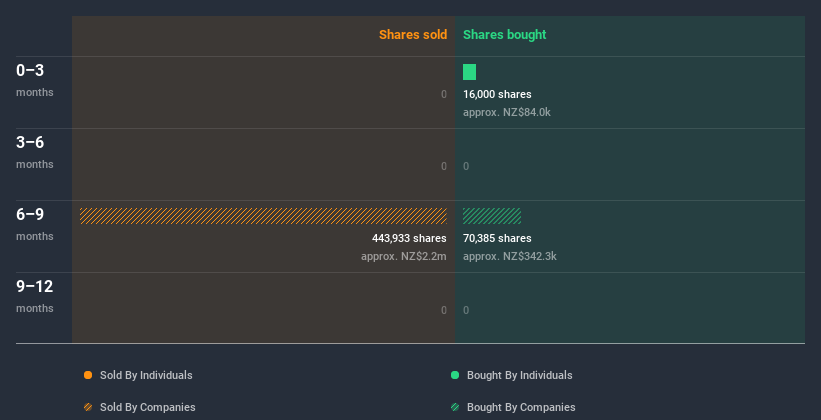Click the Shares sold column header
The image size is (821, 420).
point(413,35)
